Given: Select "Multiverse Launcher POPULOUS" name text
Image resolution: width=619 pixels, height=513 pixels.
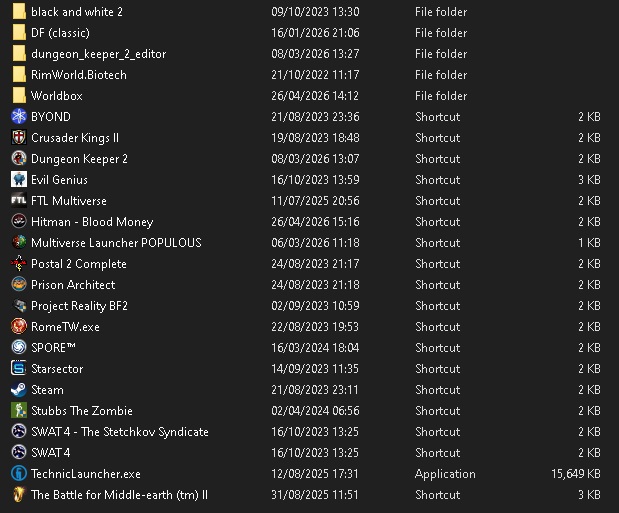Looking at the screenshot, I should tap(116, 242).
